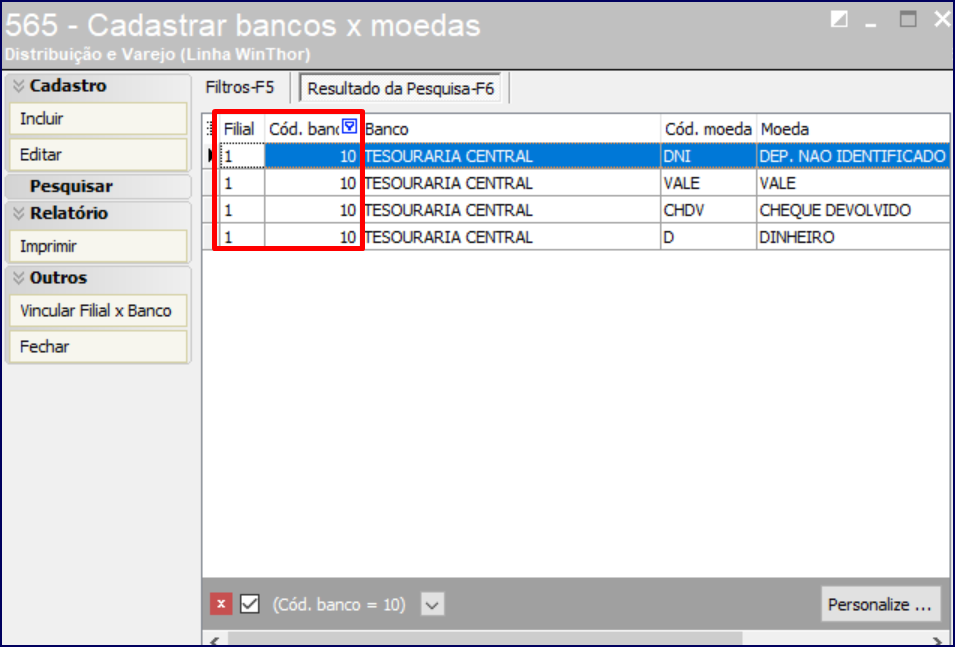The height and width of the screenshot is (647, 955).
Task: Click the Incluir button
Action: 98,119
